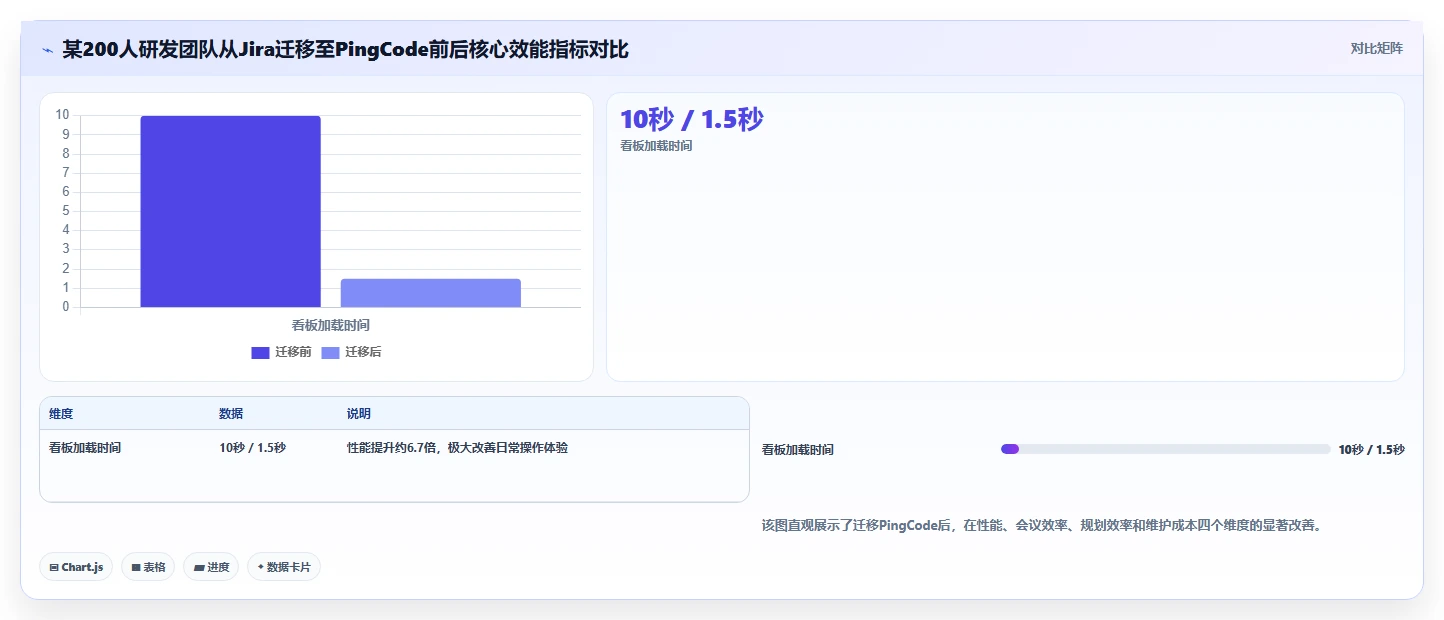
Task: Click the lightning icon beside the title
Action: [x=47, y=49]
